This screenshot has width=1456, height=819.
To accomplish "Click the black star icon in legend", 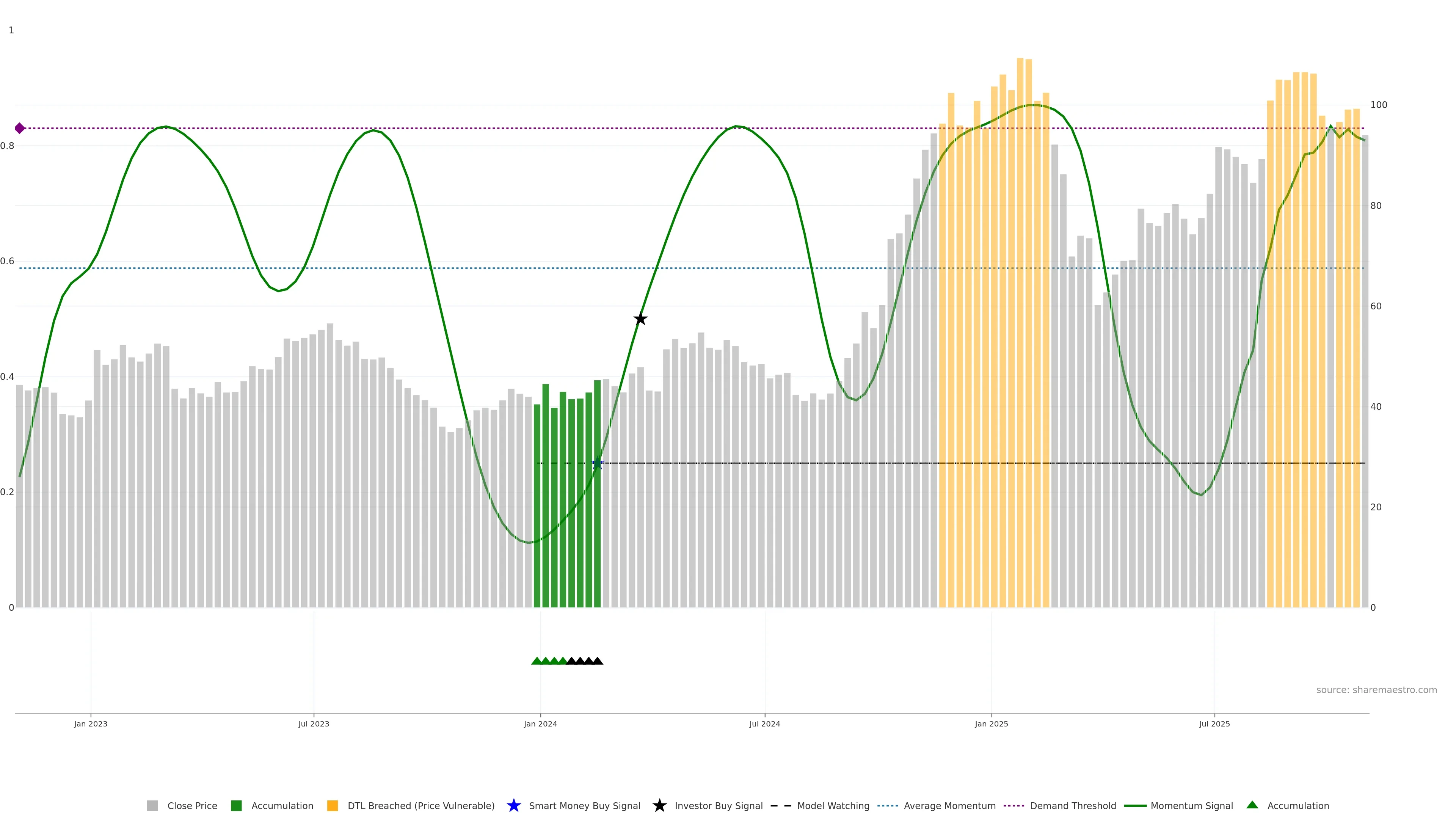I will [x=659, y=805].
